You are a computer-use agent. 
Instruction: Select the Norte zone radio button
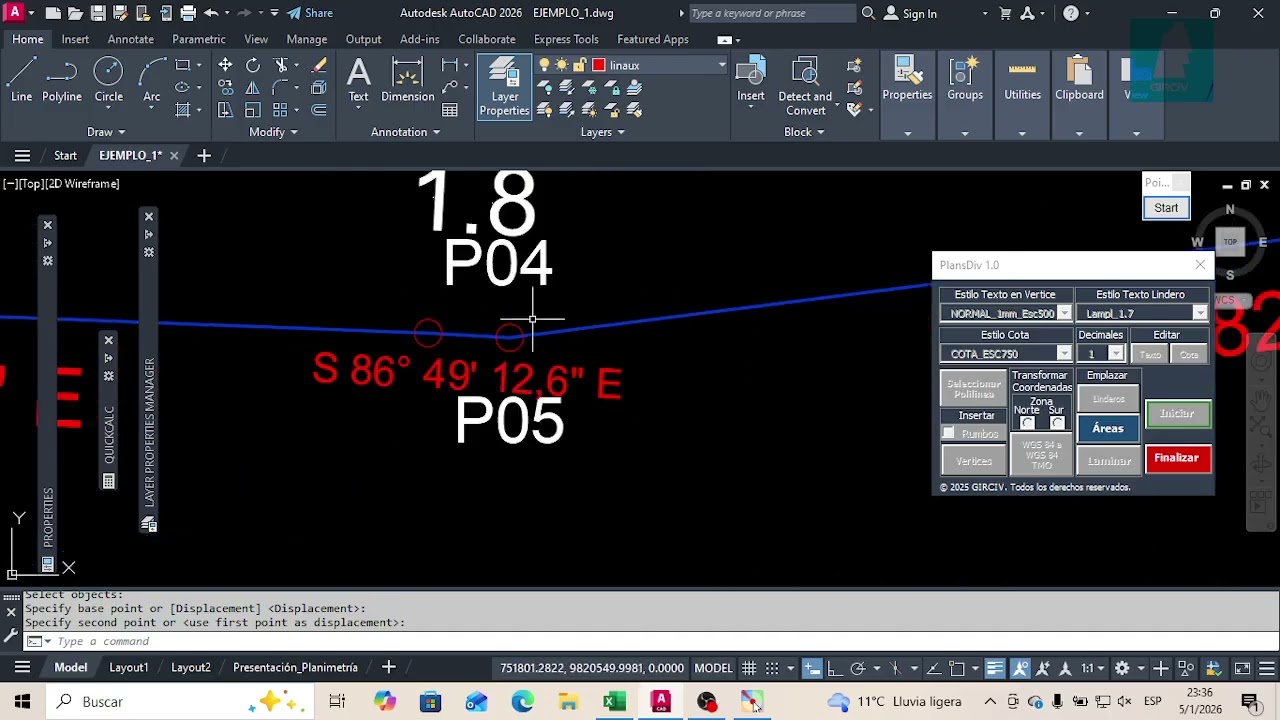click(1027, 422)
